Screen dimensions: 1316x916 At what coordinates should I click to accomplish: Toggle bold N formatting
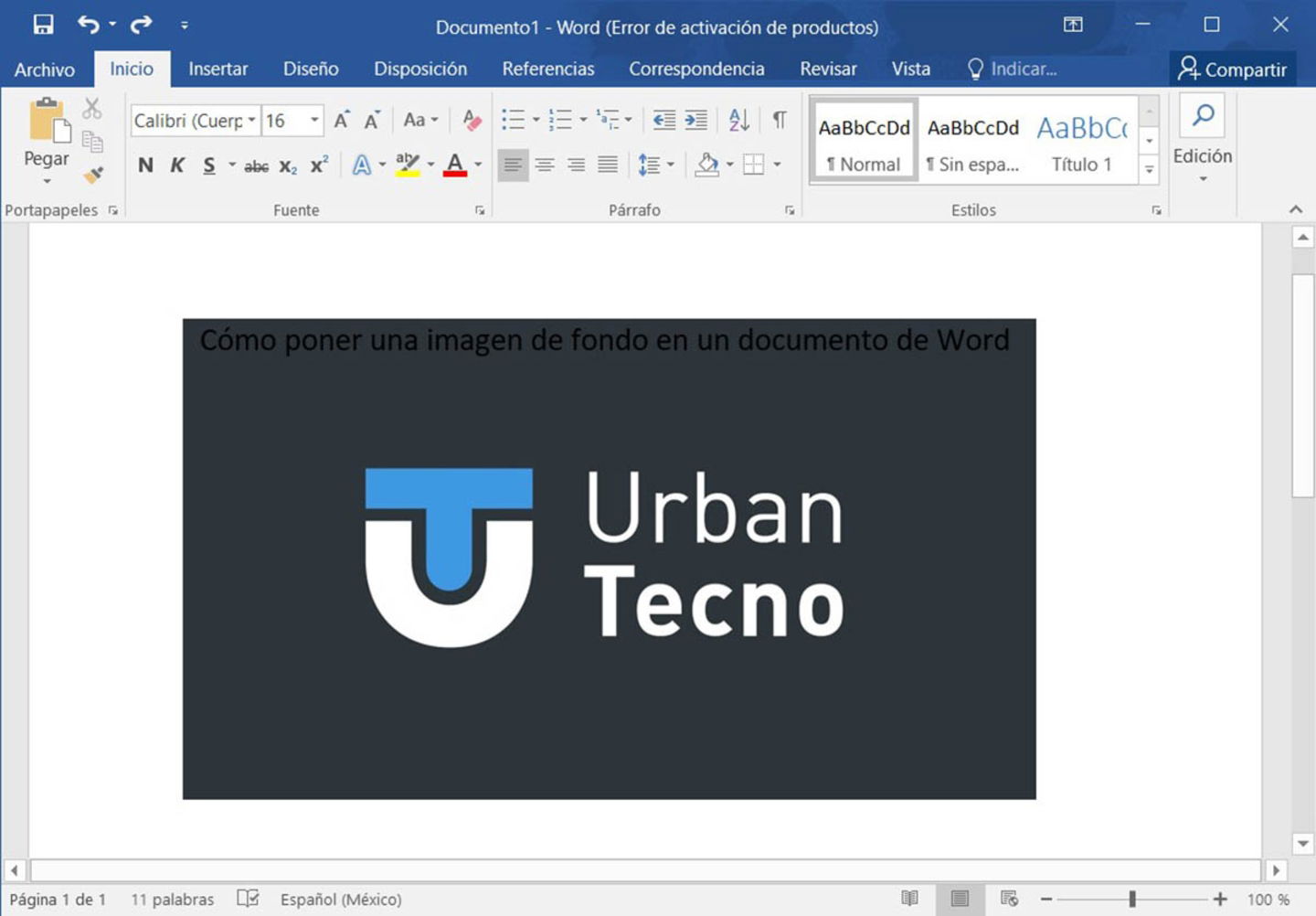145,165
